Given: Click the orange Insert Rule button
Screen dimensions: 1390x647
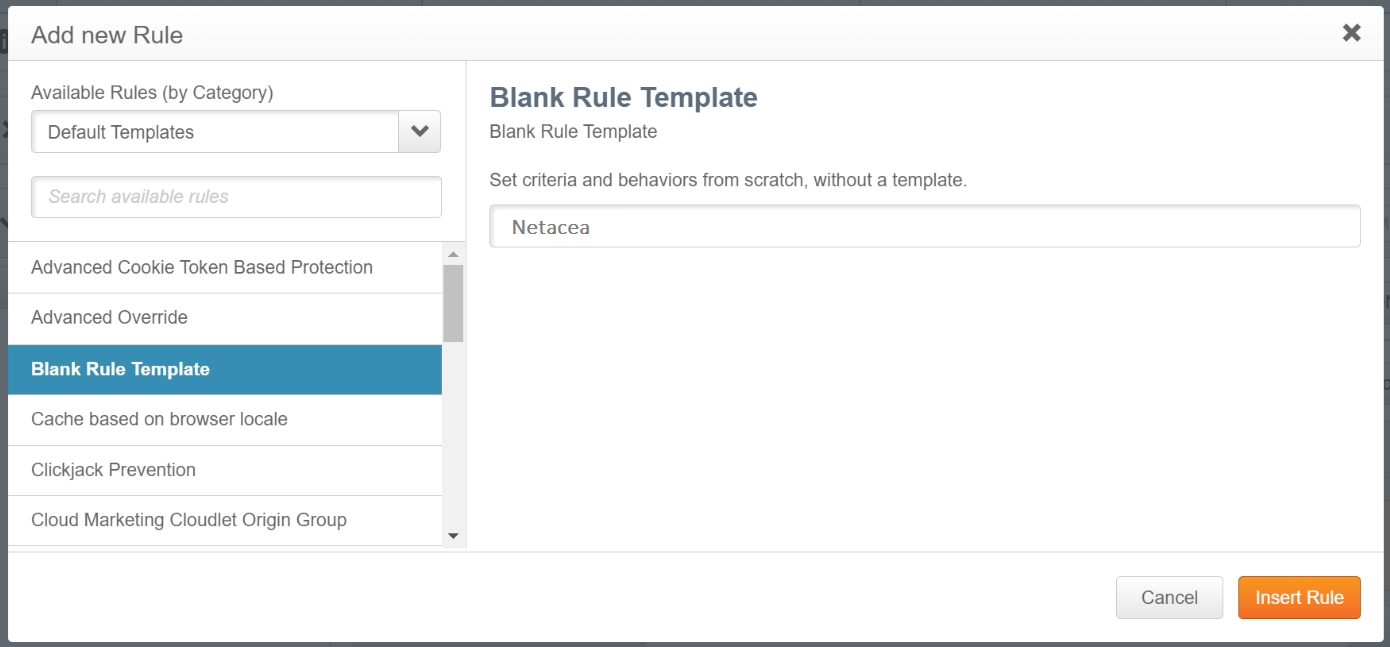Looking at the screenshot, I should (1299, 598).
